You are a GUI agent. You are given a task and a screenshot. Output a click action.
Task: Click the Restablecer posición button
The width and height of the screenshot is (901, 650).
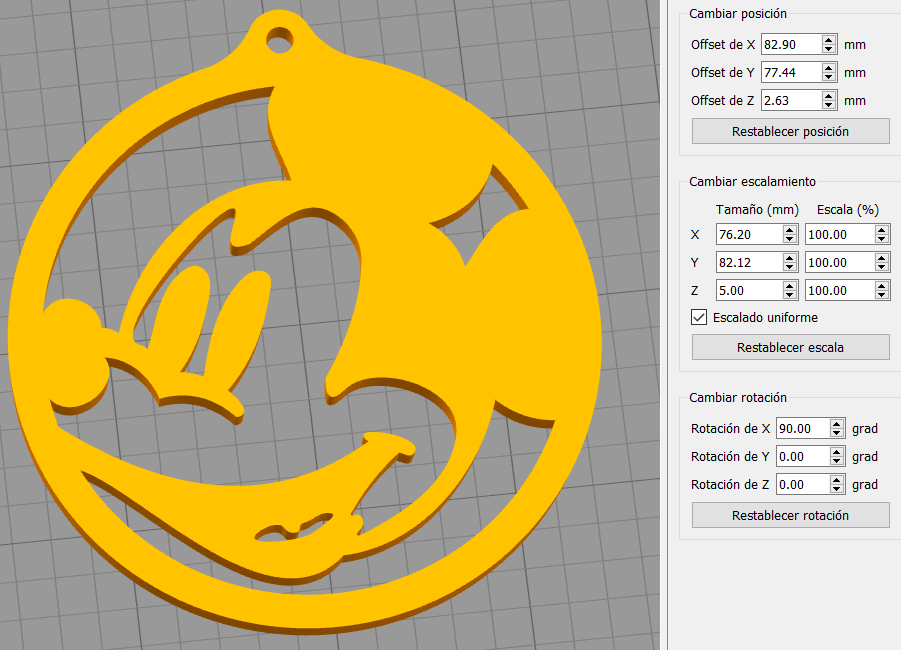790,131
